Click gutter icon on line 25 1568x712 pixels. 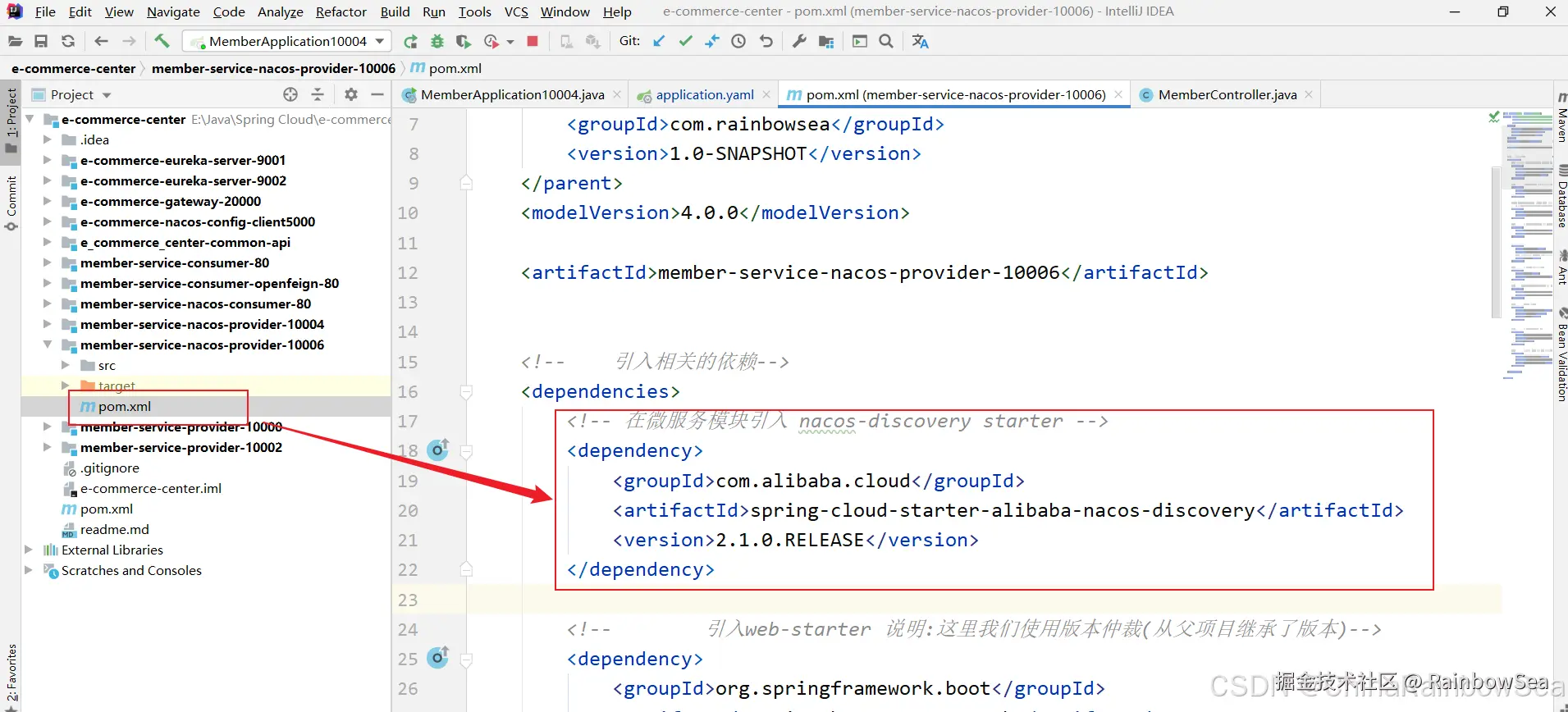pyautogui.click(x=438, y=658)
